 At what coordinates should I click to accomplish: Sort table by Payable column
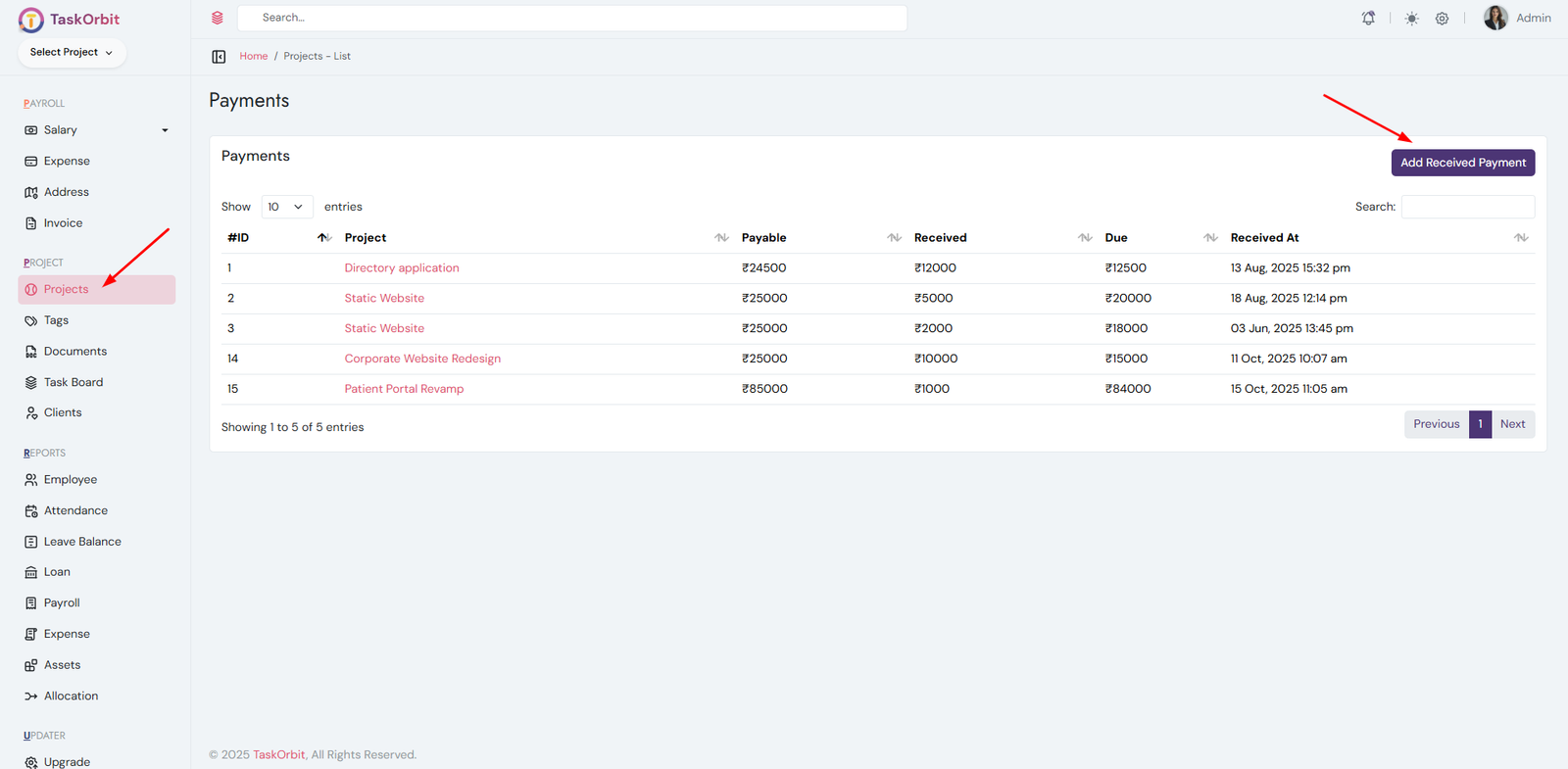point(822,238)
